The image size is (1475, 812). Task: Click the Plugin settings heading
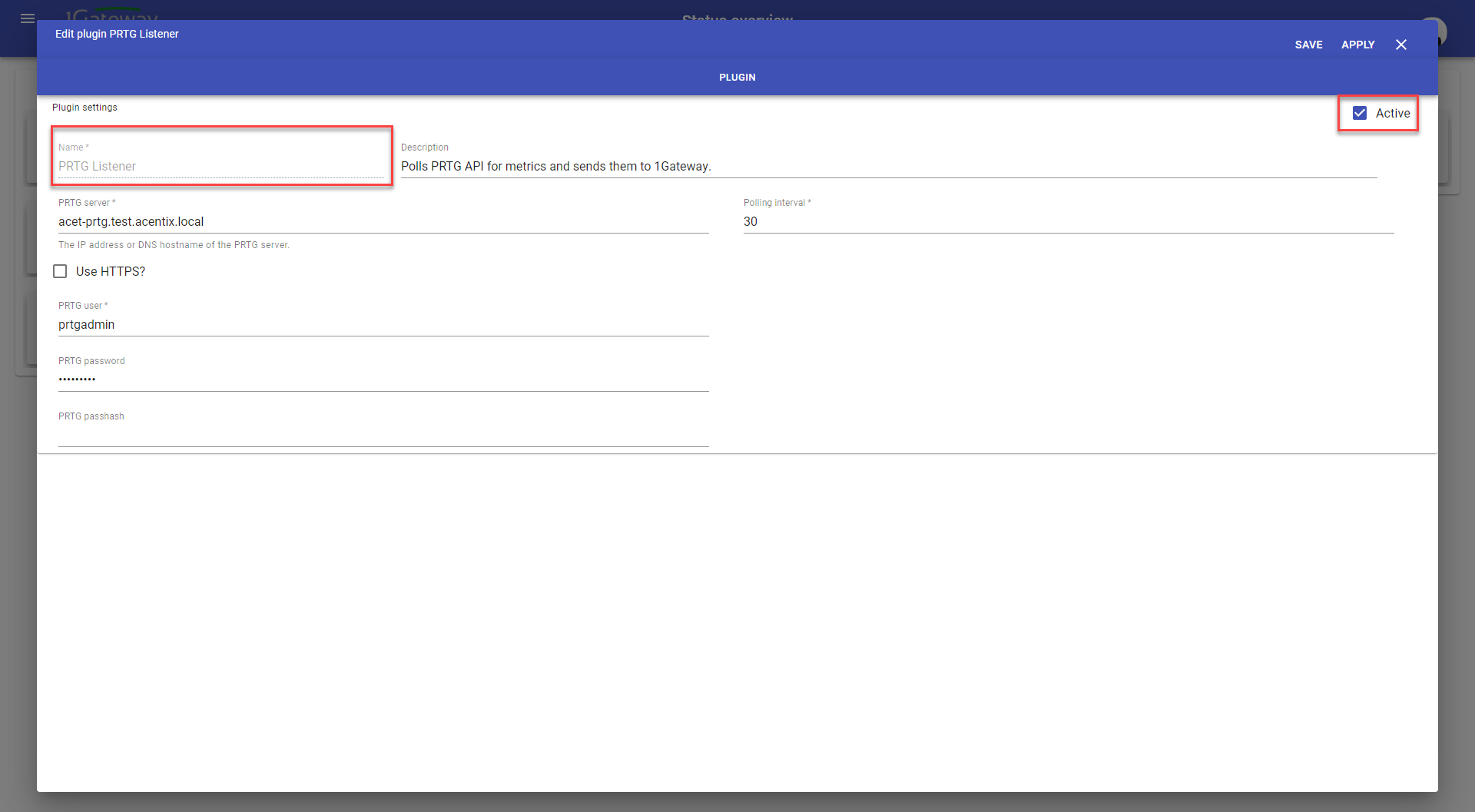(85, 108)
